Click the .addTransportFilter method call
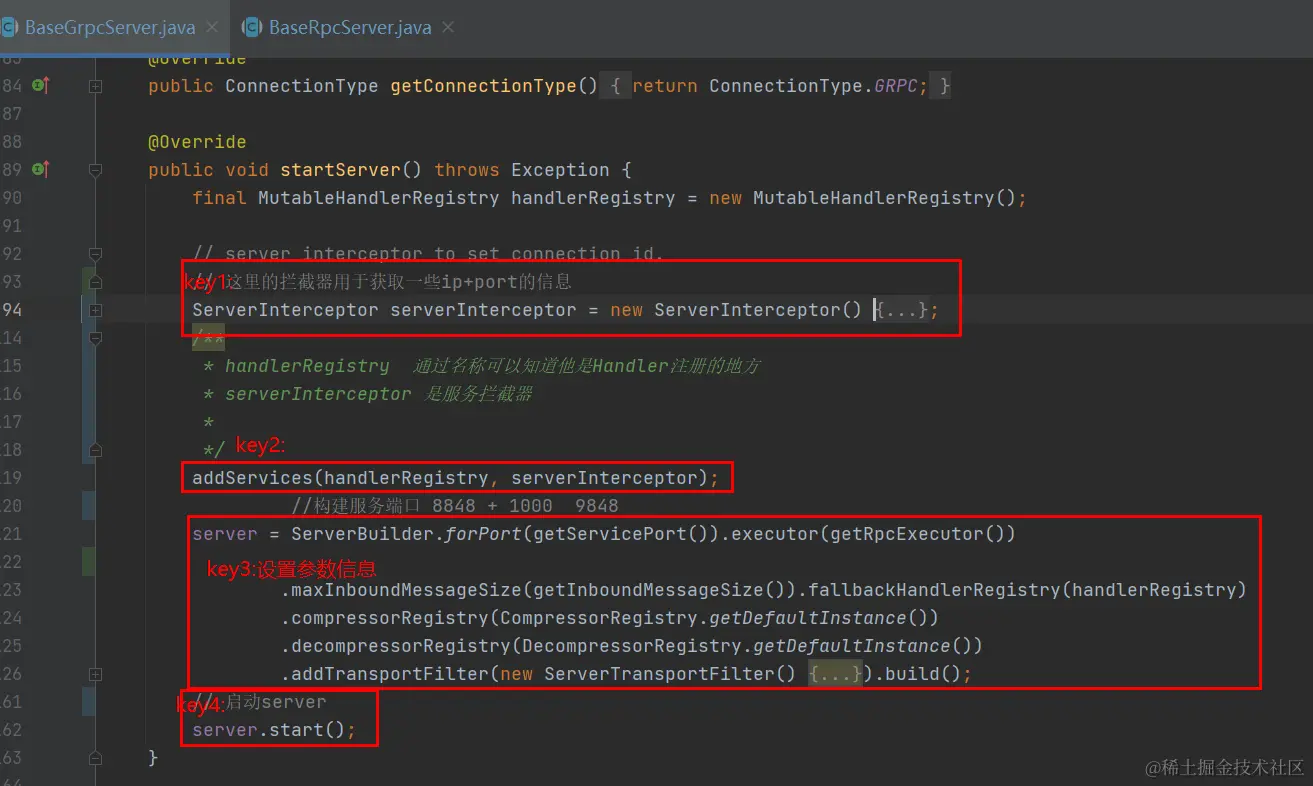 point(384,674)
